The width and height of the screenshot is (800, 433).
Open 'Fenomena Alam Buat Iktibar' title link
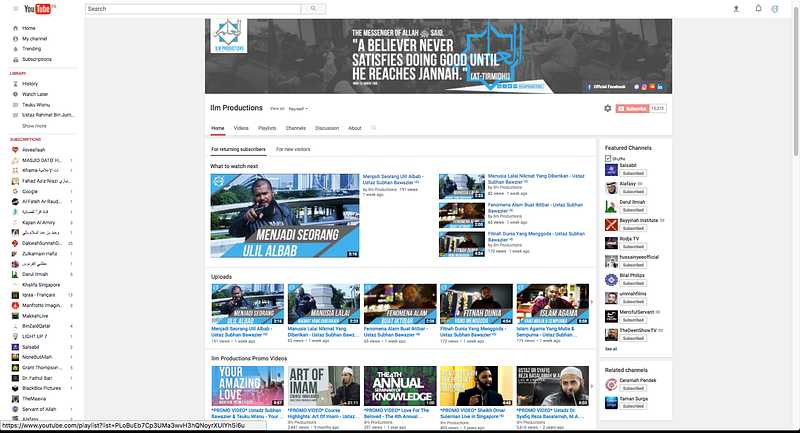[x=535, y=208]
